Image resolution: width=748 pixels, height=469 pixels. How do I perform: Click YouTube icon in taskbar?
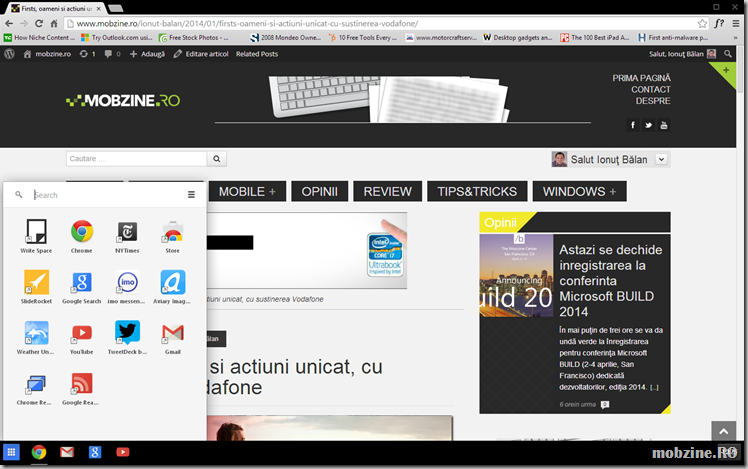pos(122,453)
